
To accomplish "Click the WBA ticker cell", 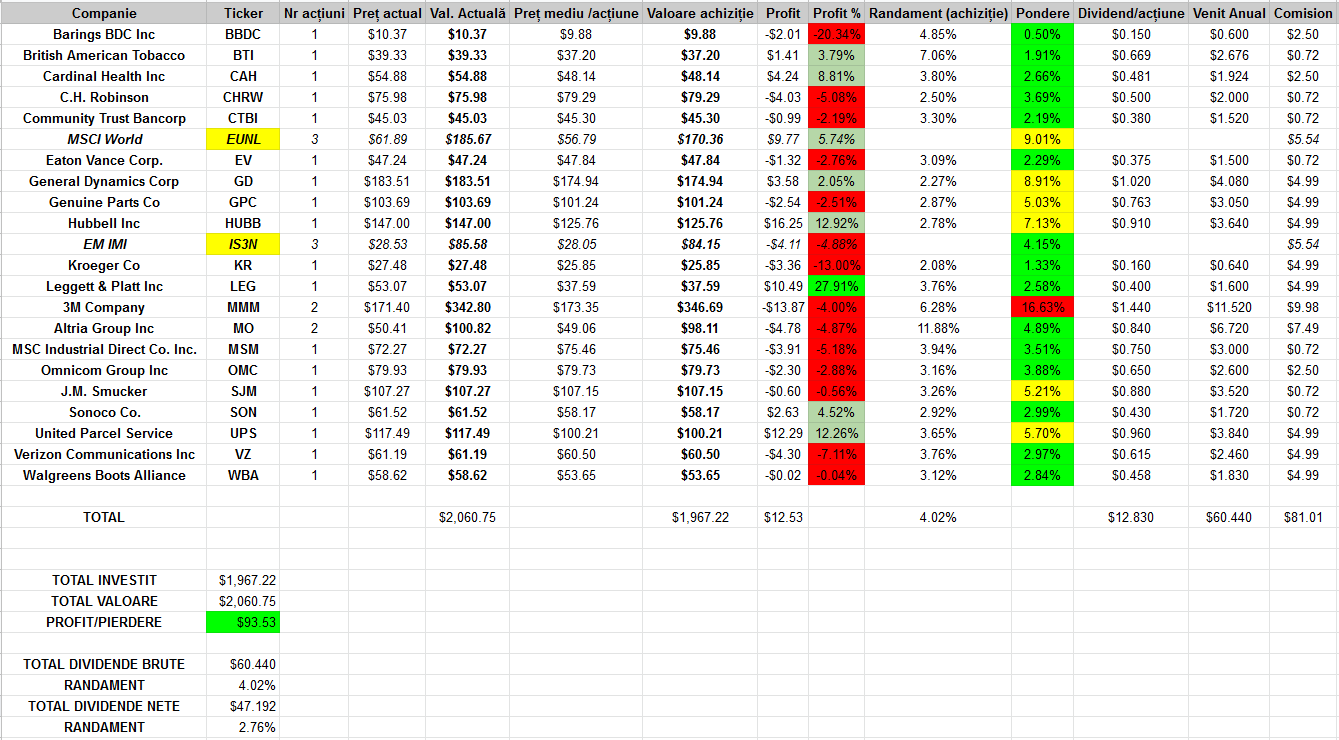I will [x=243, y=475].
